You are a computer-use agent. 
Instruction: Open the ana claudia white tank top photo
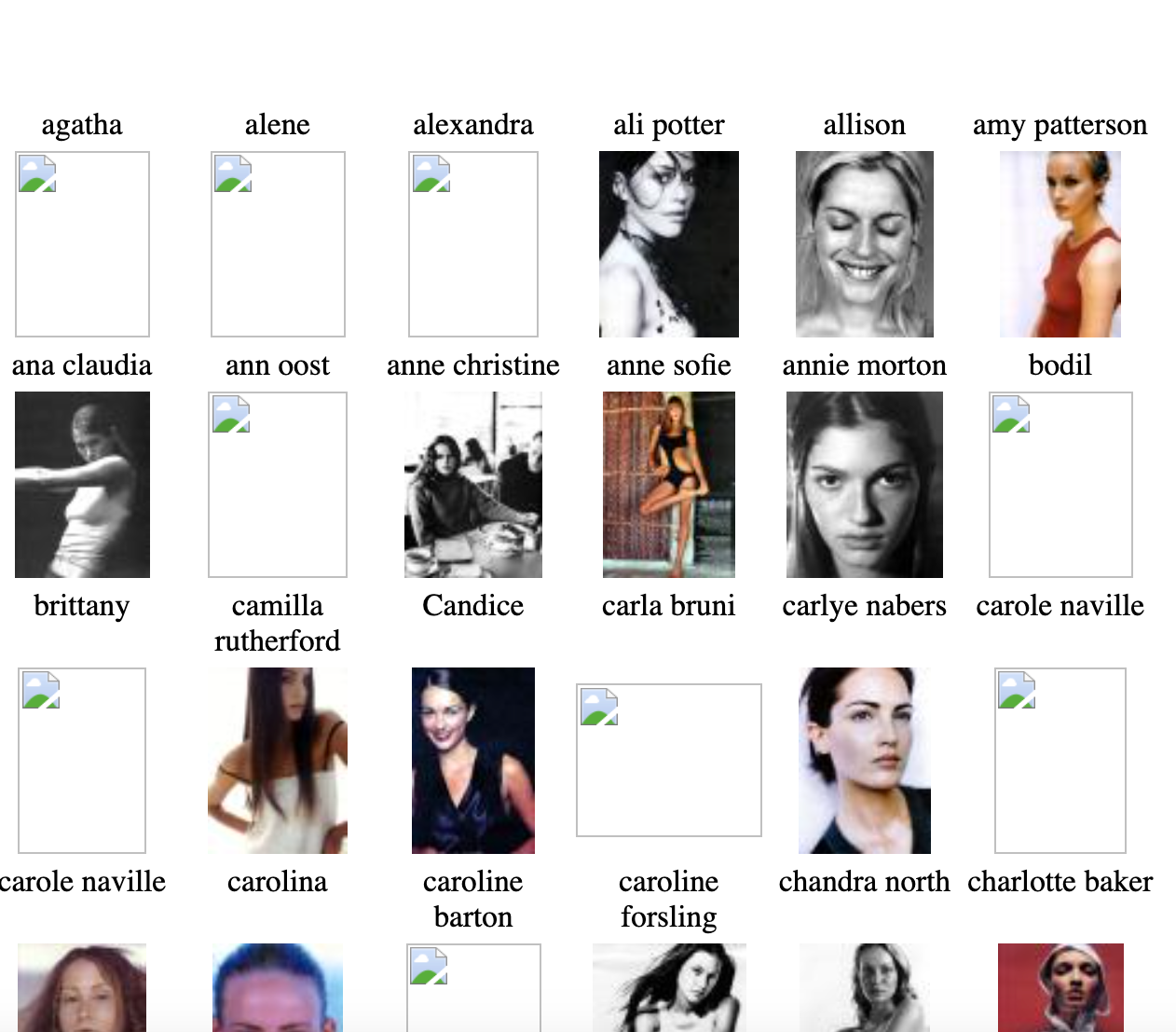click(x=82, y=485)
